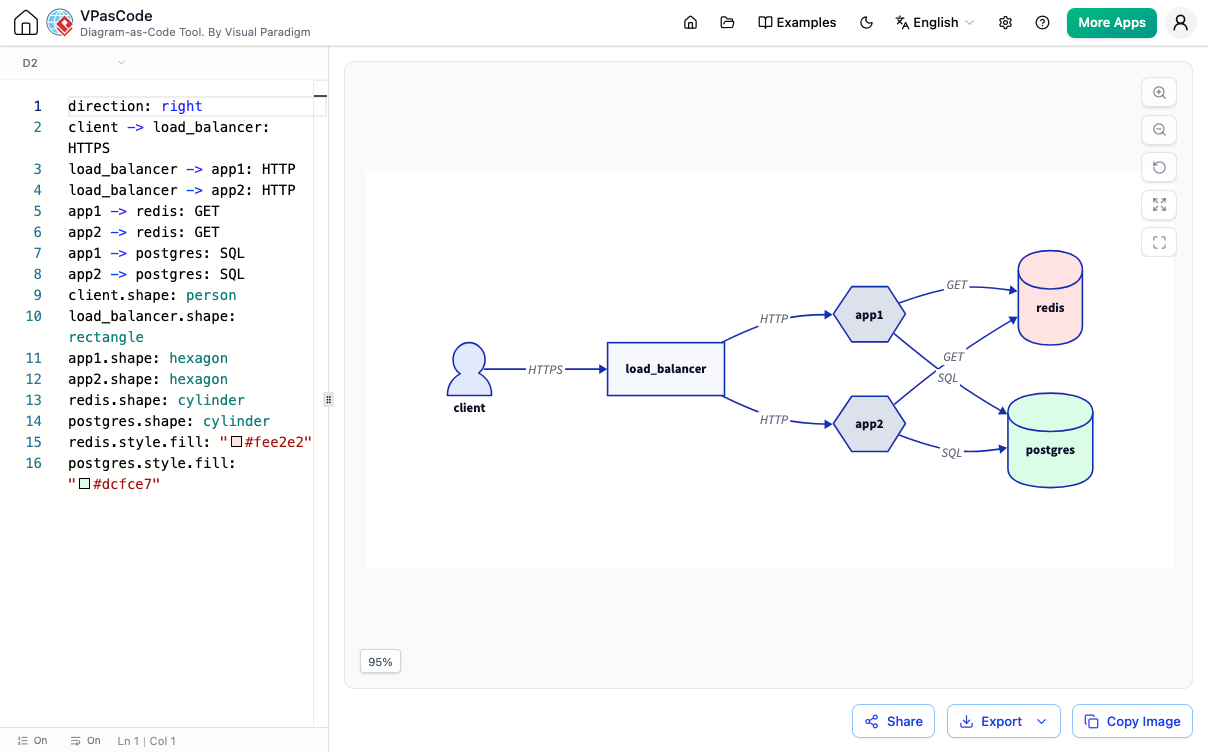The width and height of the screenshot is (1208, 753).
Task: Open the Examples menu
Action: [x=797, y=23]
